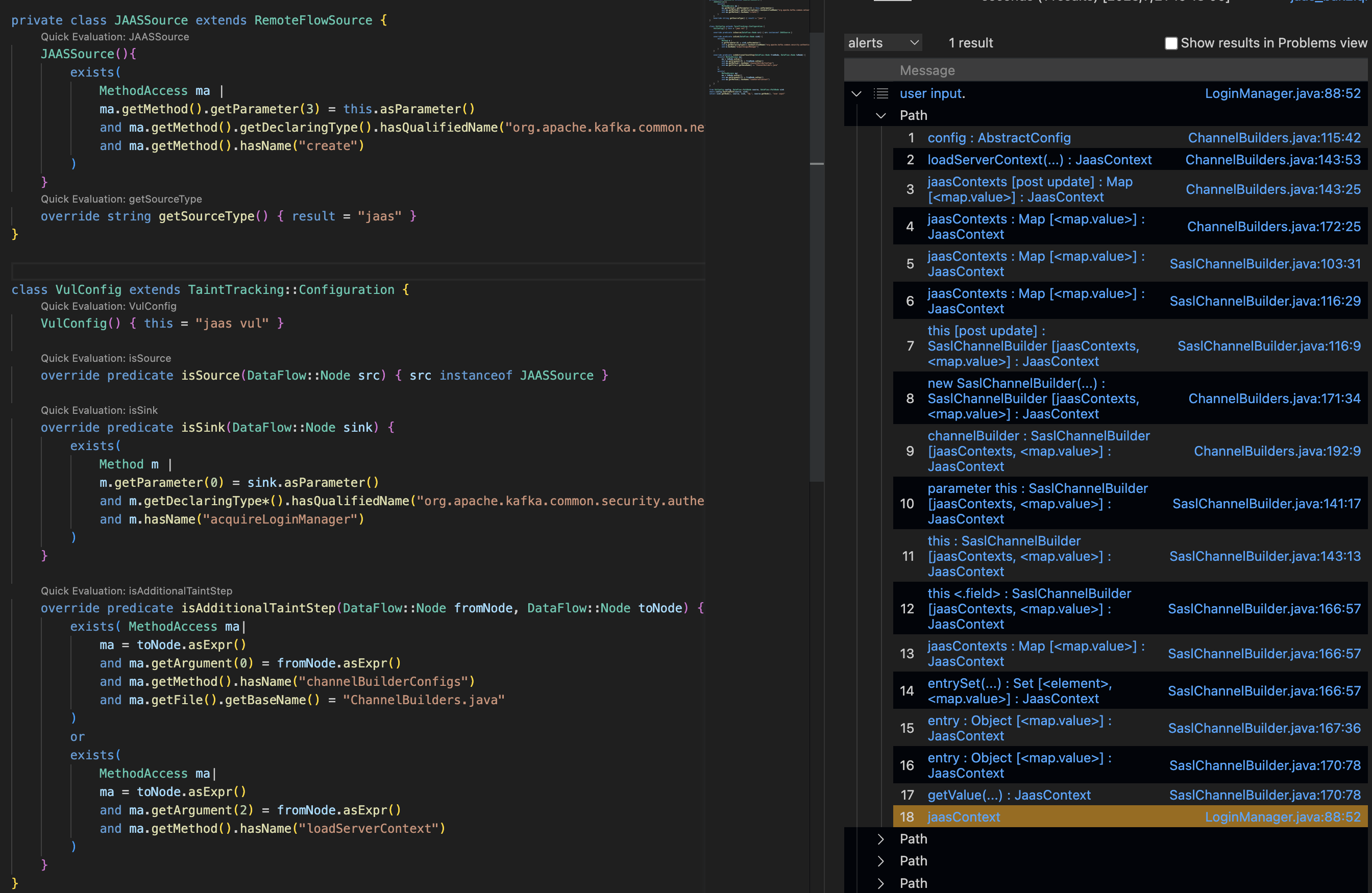Select path step 17 'getValue(...) : JaasContext'
This screenshot has height=893, width=1372.
[x=1009, y=795]
